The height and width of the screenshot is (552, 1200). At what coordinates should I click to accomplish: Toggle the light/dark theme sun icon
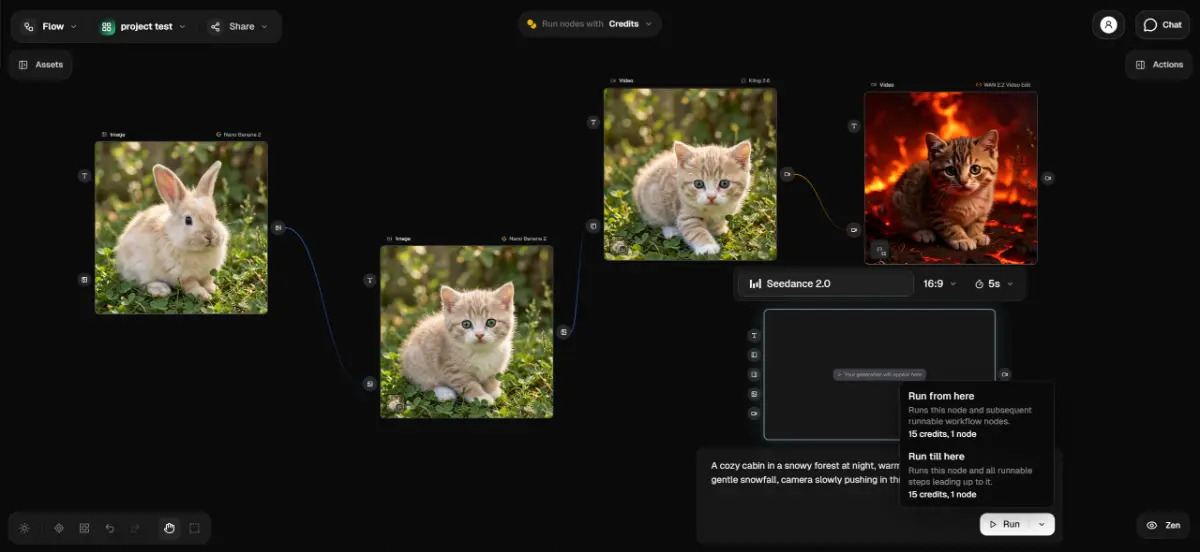point(25,528)
